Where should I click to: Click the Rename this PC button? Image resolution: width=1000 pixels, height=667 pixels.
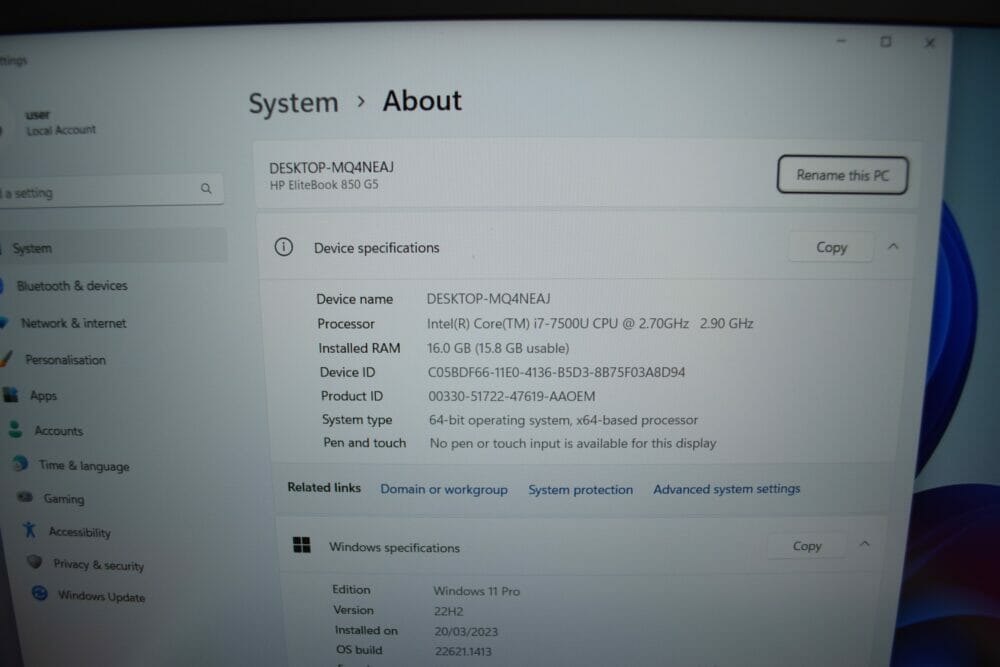pos(842,175)
